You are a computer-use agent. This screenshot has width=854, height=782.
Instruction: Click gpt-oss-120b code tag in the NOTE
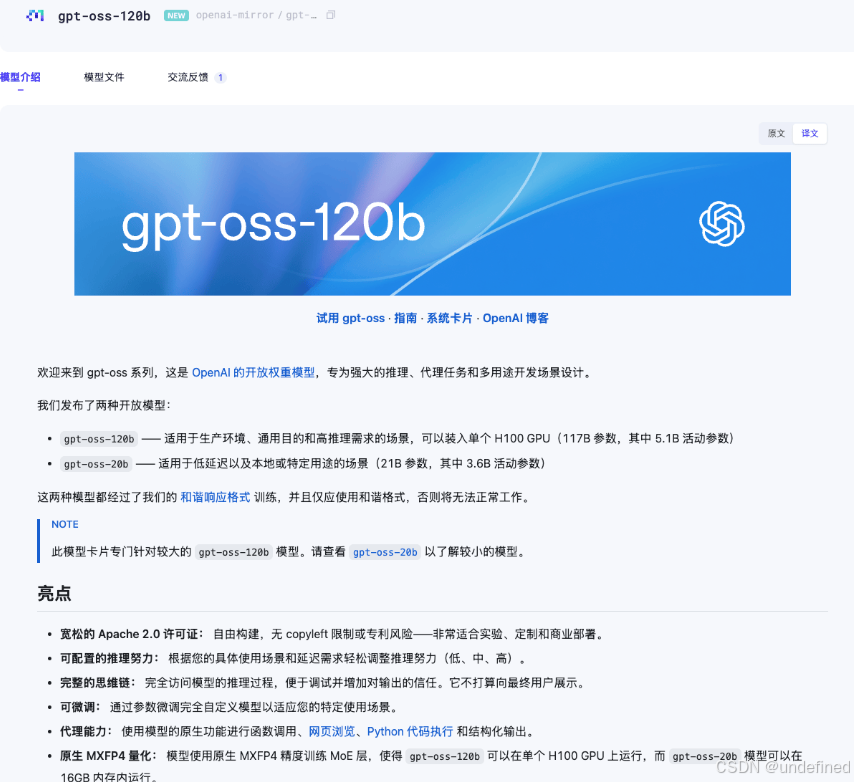tap(234, 552)
